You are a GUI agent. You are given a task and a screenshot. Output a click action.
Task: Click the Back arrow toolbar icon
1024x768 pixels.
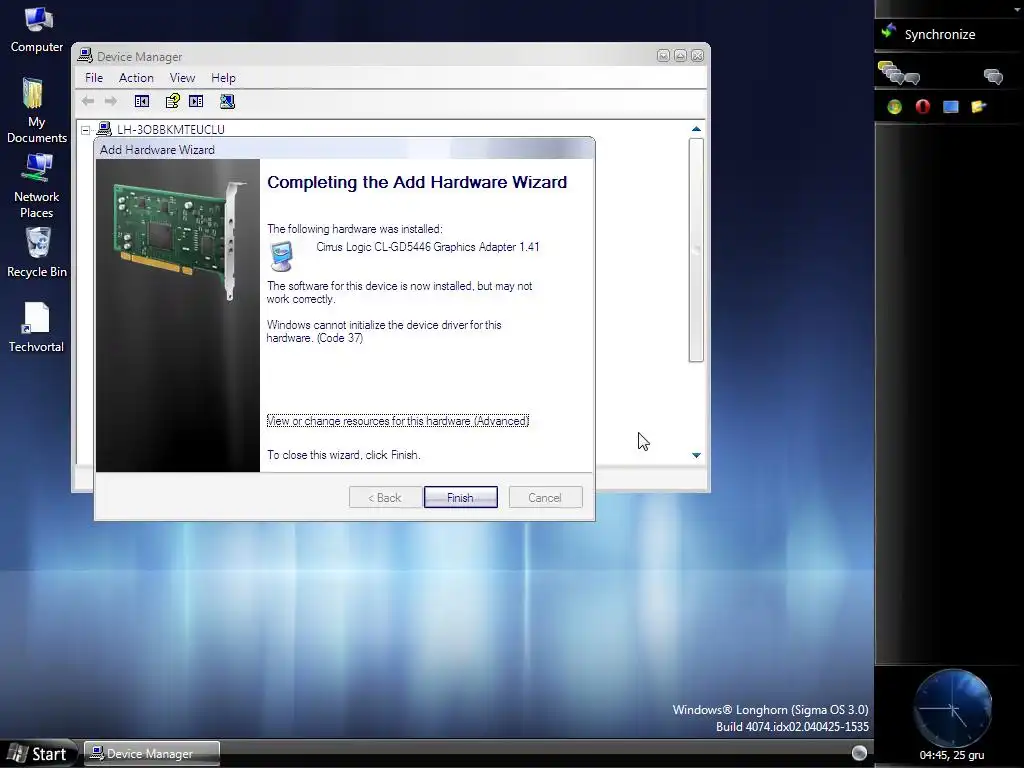(88, 101)
